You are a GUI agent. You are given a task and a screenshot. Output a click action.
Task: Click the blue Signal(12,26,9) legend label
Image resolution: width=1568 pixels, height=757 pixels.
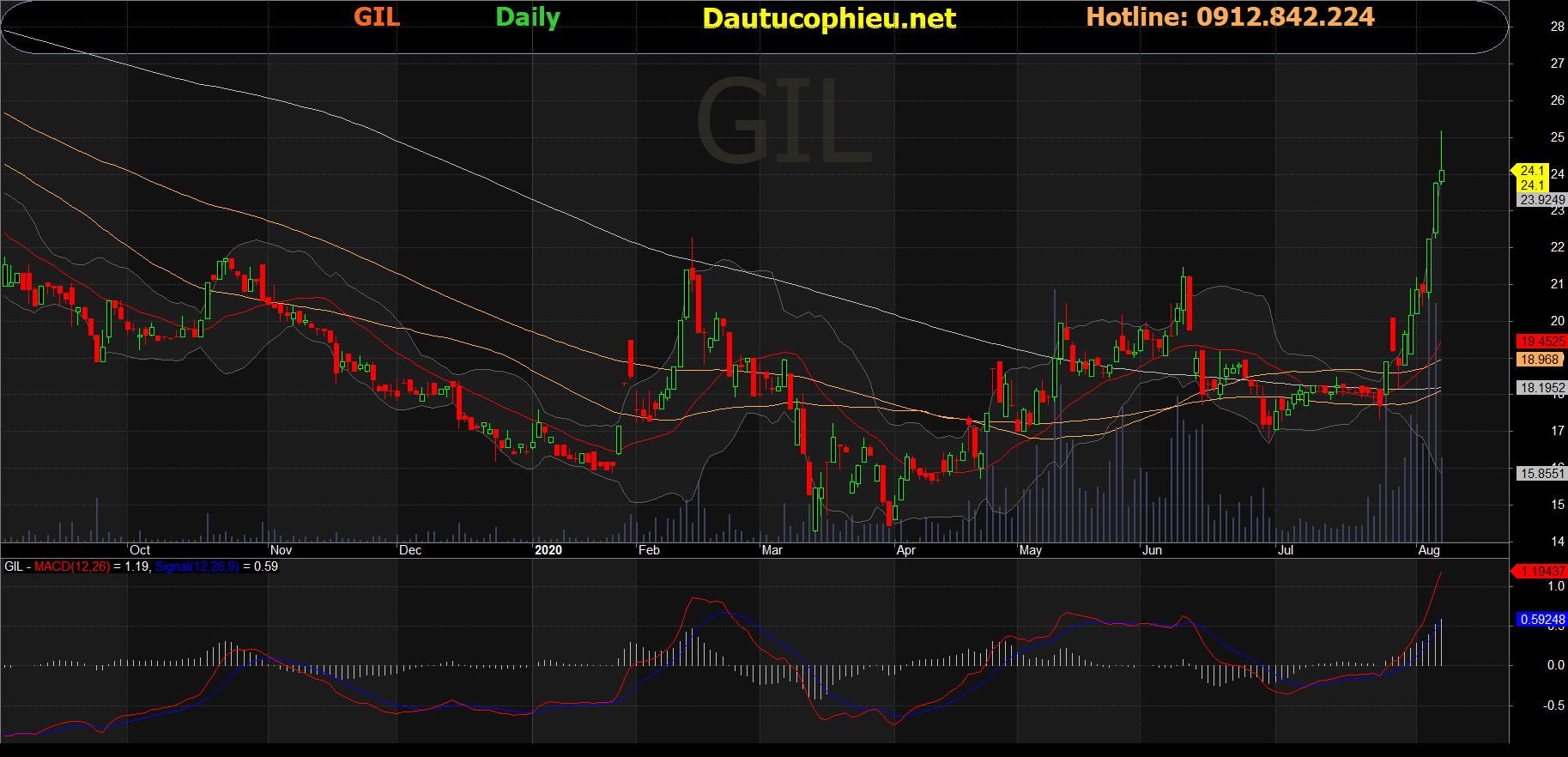pyautogui.click(x=197, y=566)
